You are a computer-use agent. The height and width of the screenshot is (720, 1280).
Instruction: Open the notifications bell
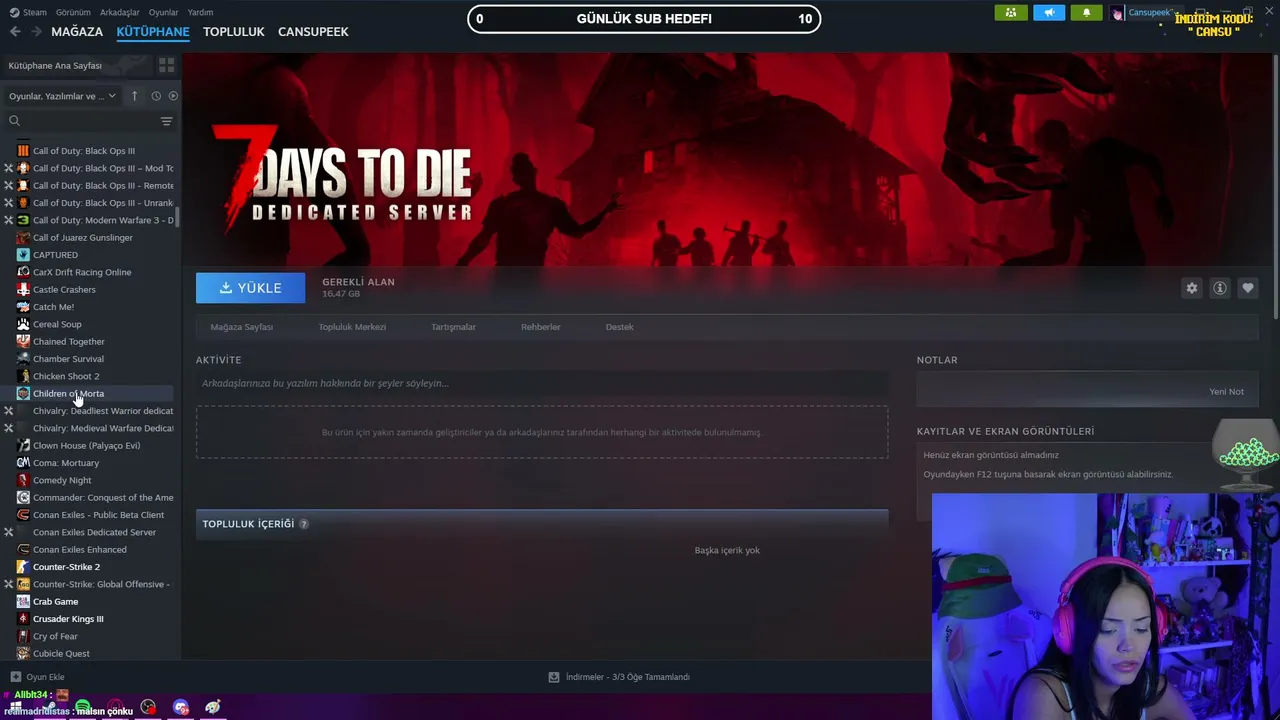[x=1087, y=13]
